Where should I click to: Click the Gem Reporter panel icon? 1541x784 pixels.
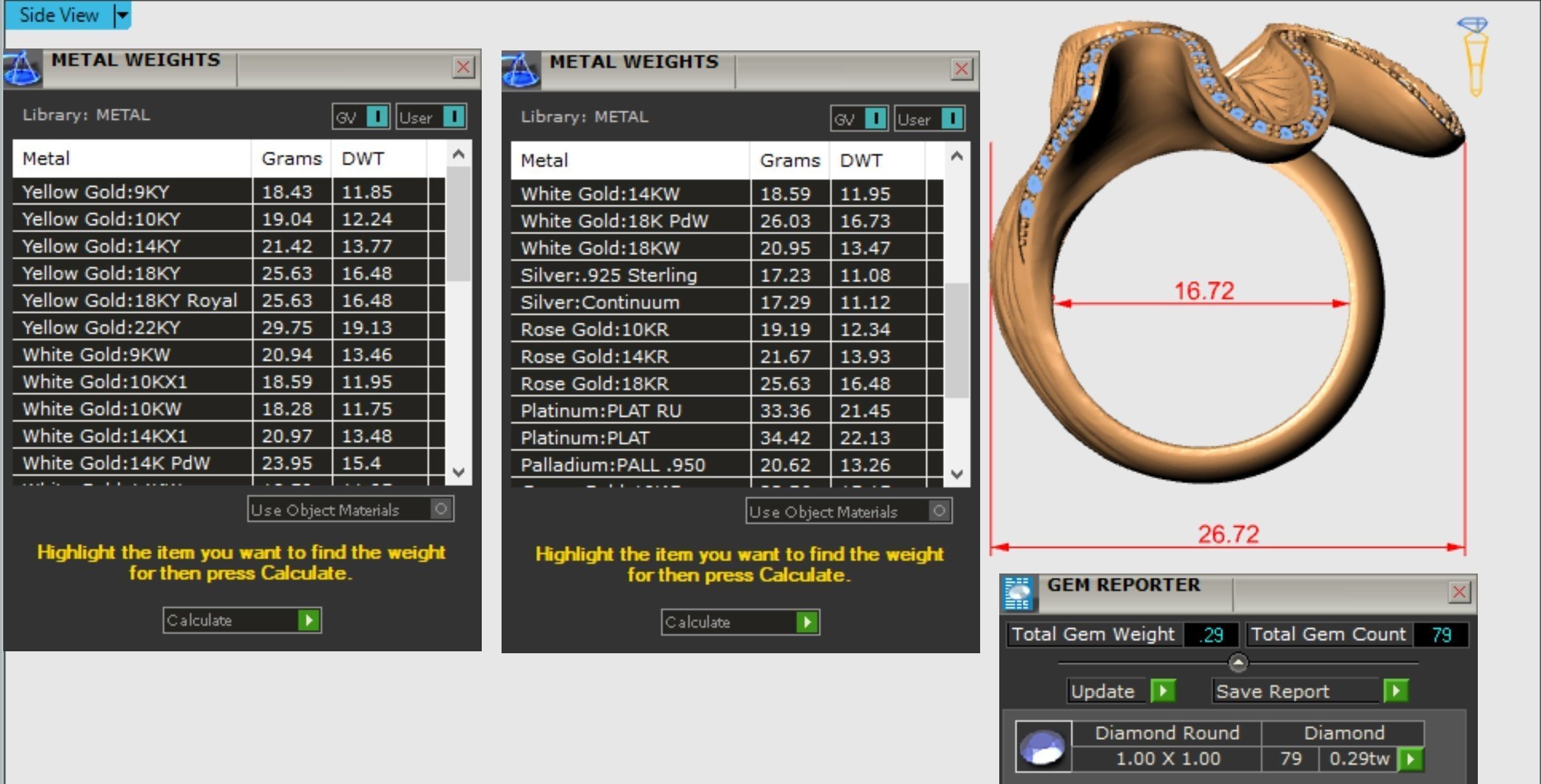(1018, 593)
